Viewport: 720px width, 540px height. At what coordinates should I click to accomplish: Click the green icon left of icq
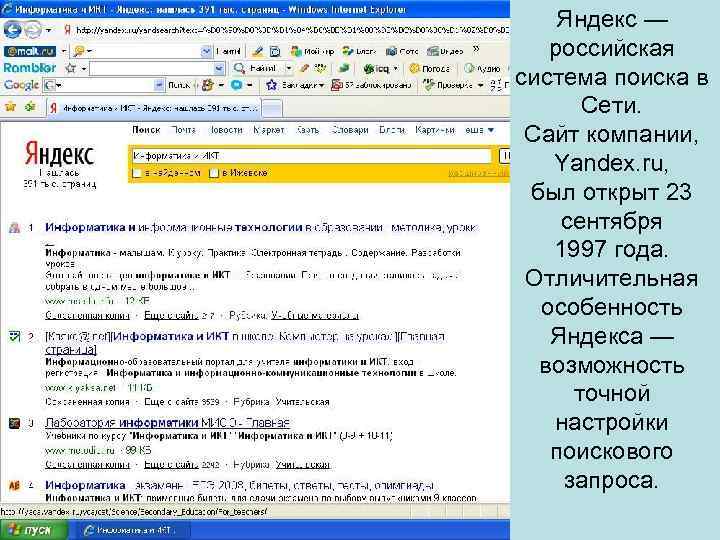(343, 68)
